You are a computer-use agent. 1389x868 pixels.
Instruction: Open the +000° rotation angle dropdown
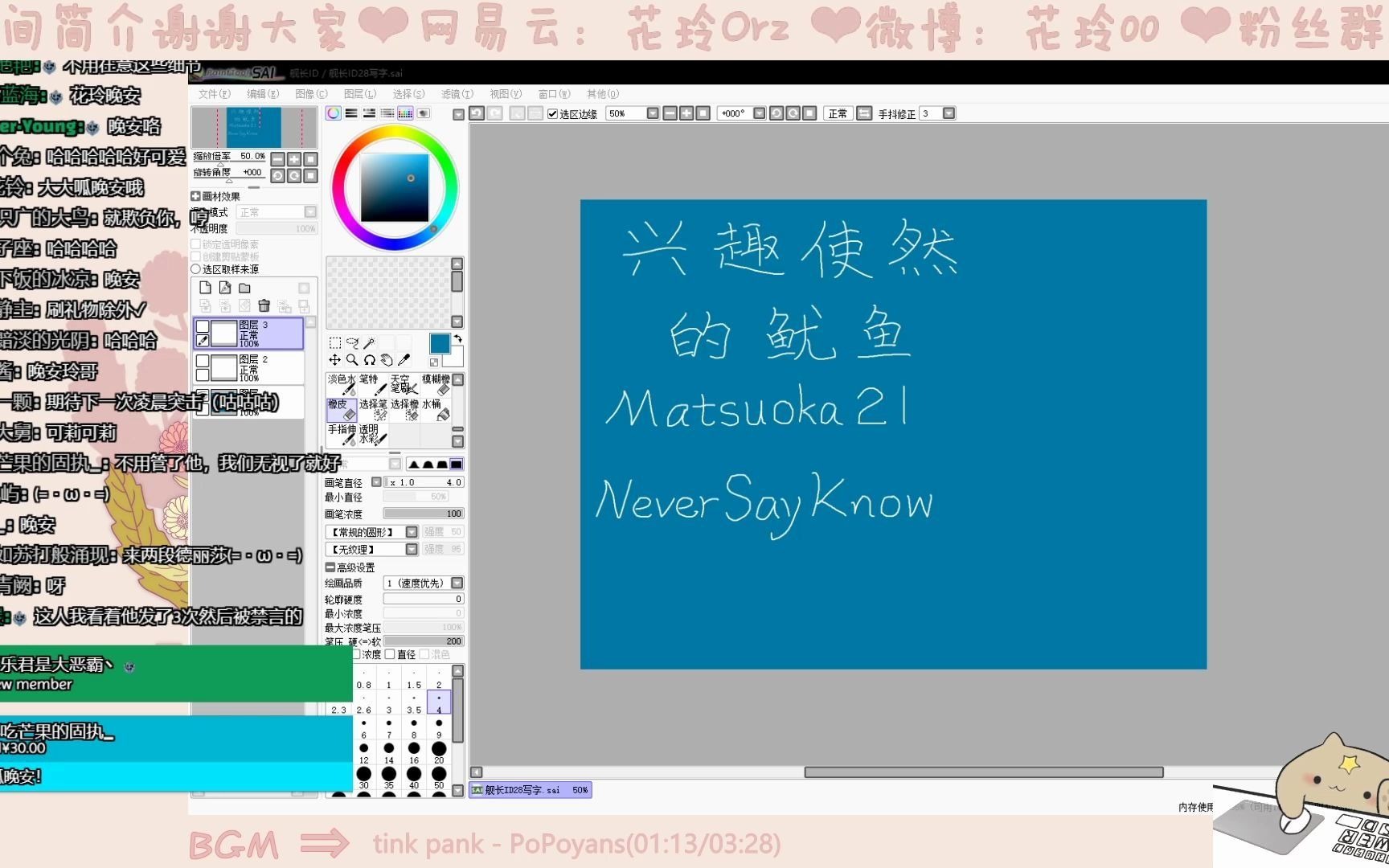tap(759, 113)
